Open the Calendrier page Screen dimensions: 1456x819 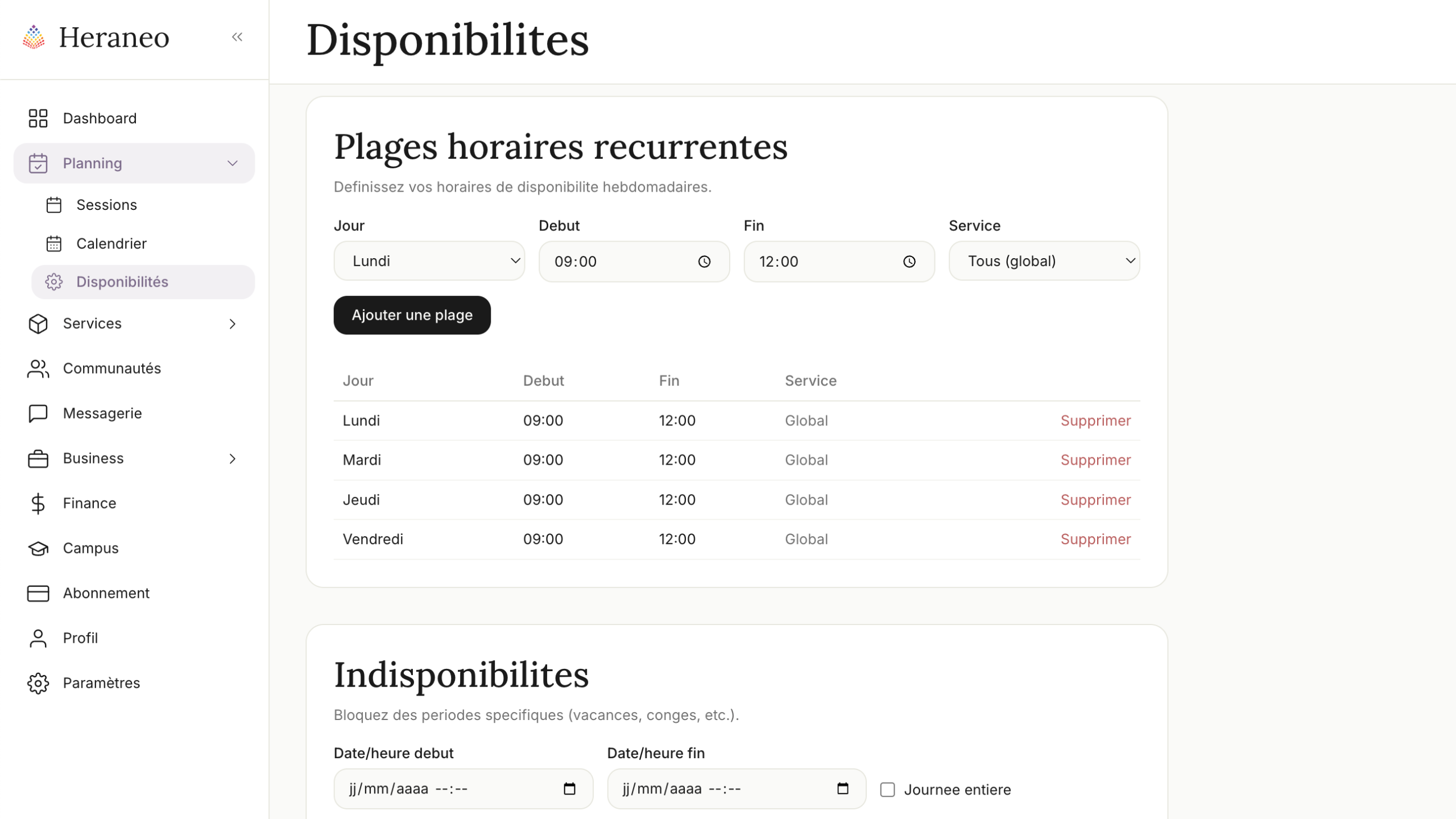coord(111,243)
